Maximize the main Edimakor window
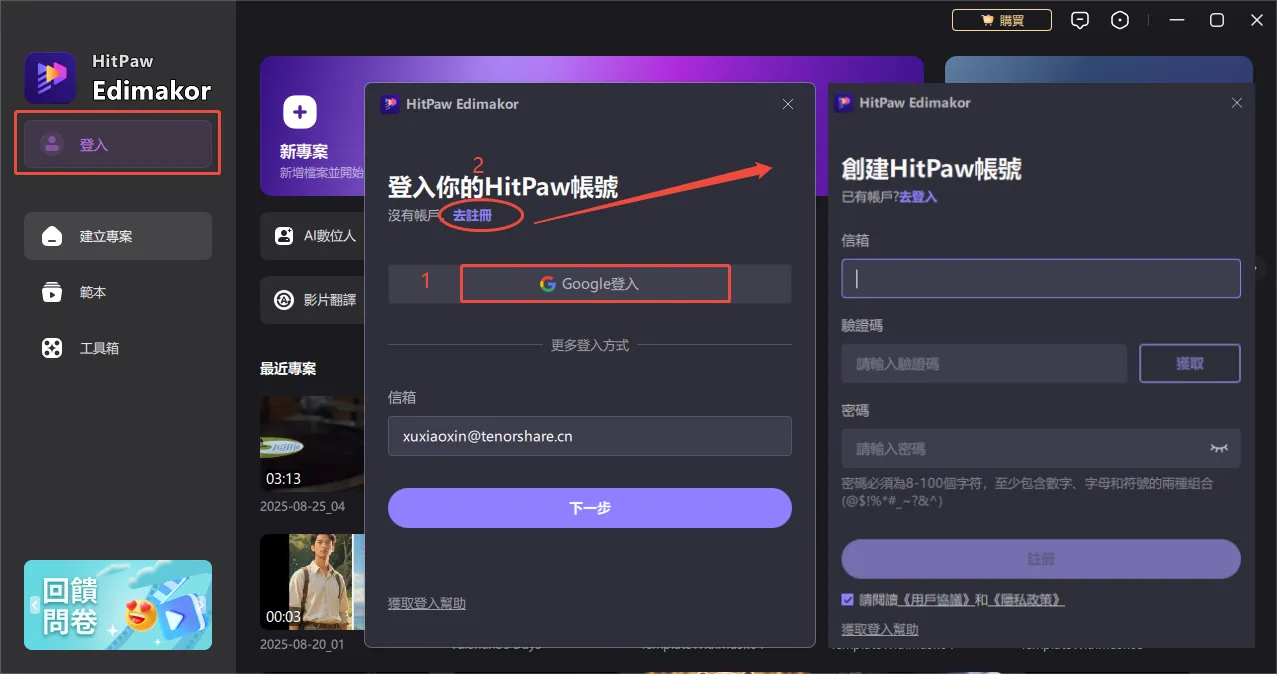Viewport: 1277px width, 674px height. pyautogui.click(x=1217, y=20)
